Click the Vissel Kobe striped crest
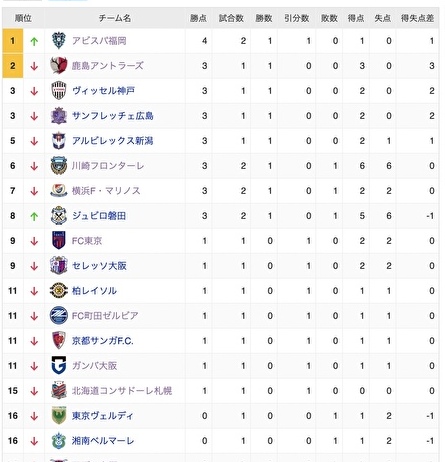 point(59,91)
